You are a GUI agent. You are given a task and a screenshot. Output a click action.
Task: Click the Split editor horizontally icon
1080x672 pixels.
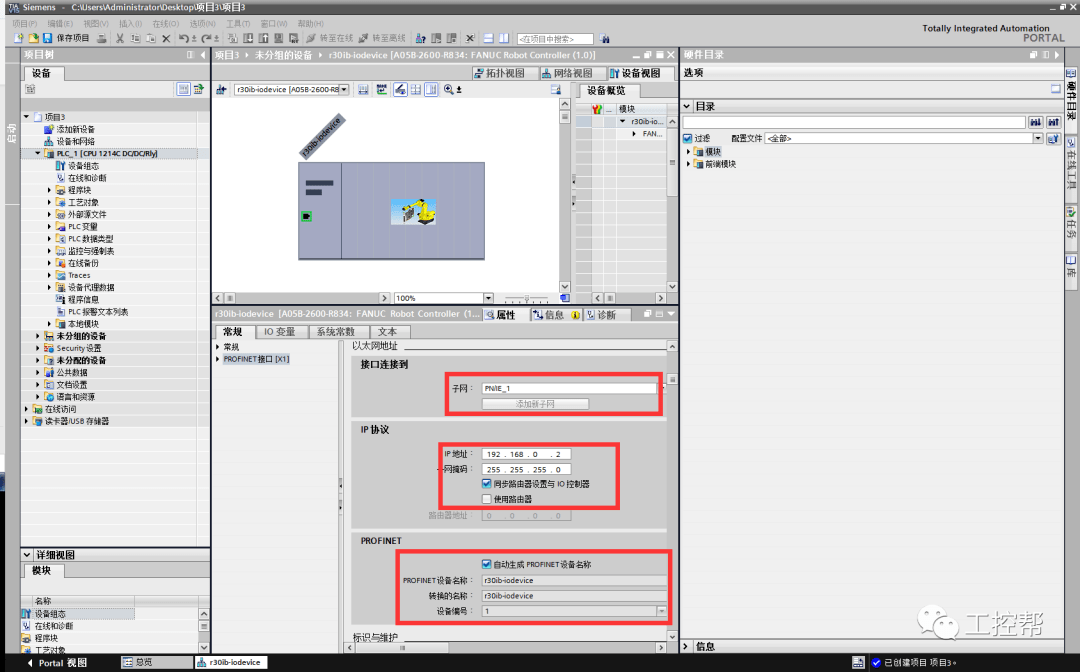488,38
